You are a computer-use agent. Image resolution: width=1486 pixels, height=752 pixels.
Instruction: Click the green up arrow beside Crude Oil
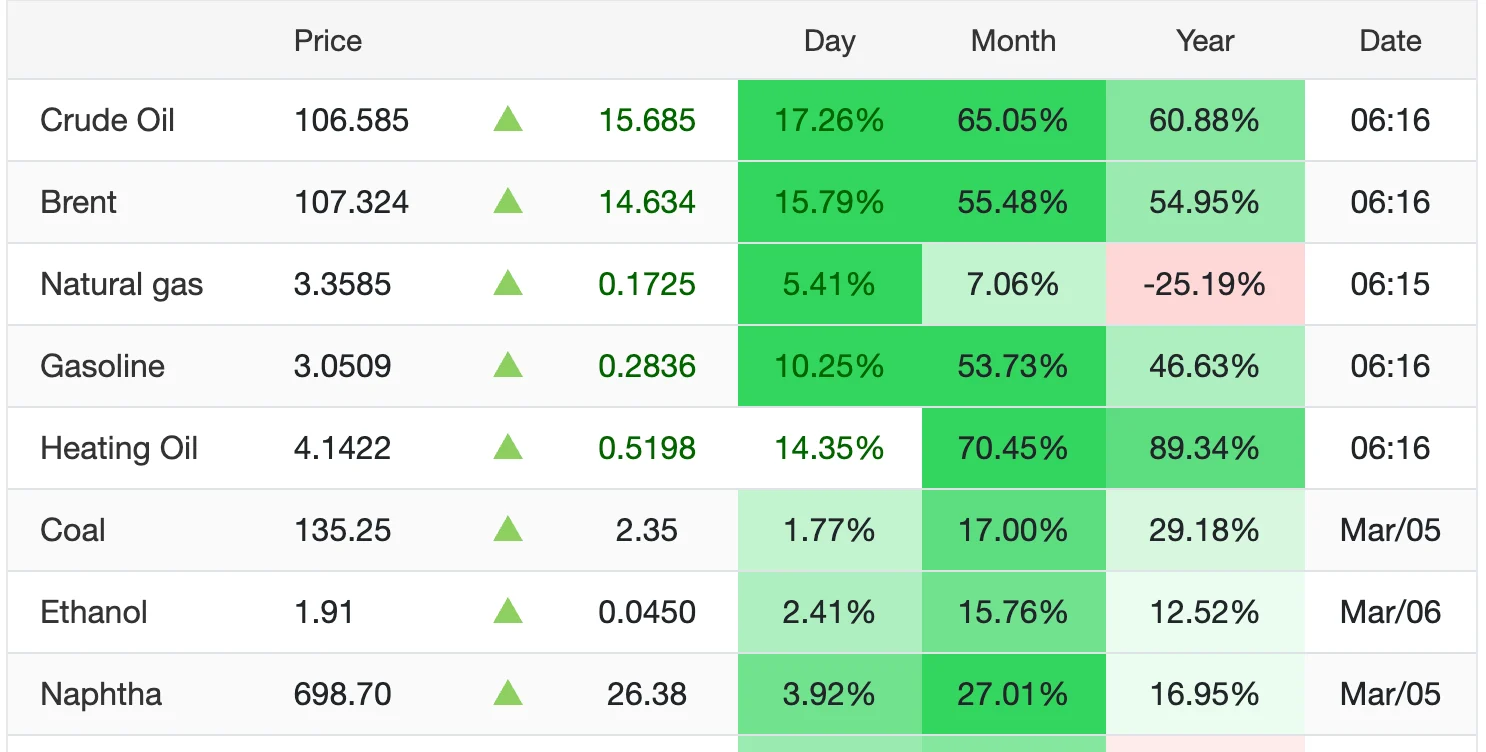(x=508, y=121)
